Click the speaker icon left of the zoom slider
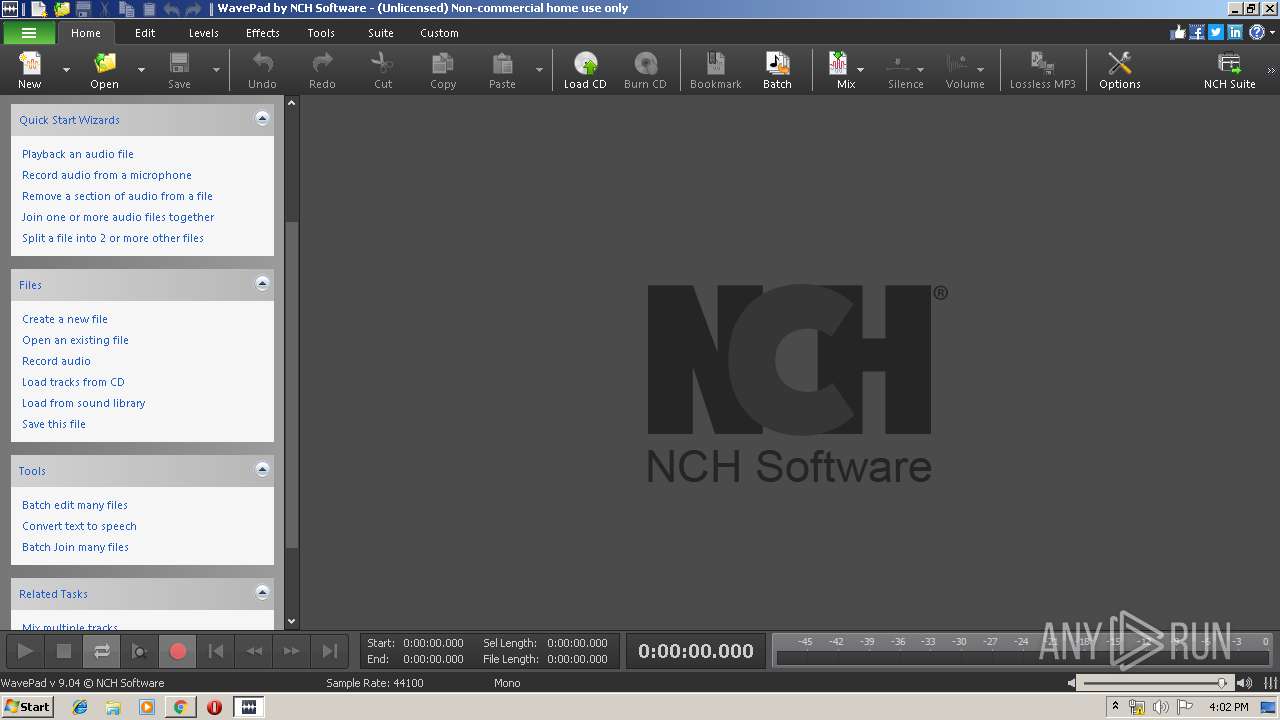This screenshot has width=1280, height=720. [1072, 683]
